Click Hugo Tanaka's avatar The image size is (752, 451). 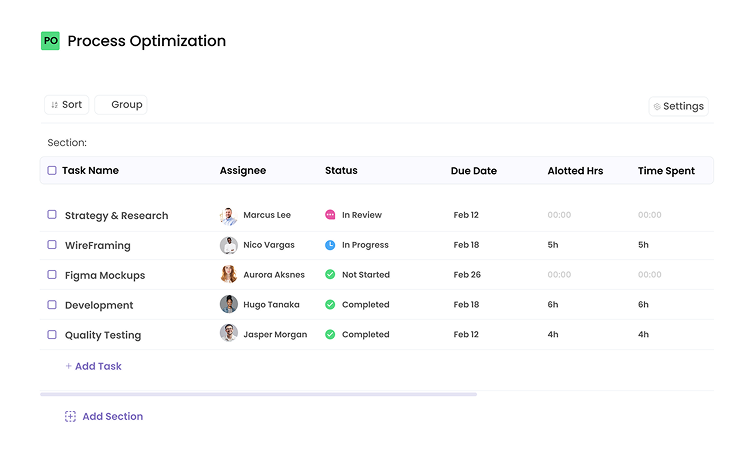(229, 305)
